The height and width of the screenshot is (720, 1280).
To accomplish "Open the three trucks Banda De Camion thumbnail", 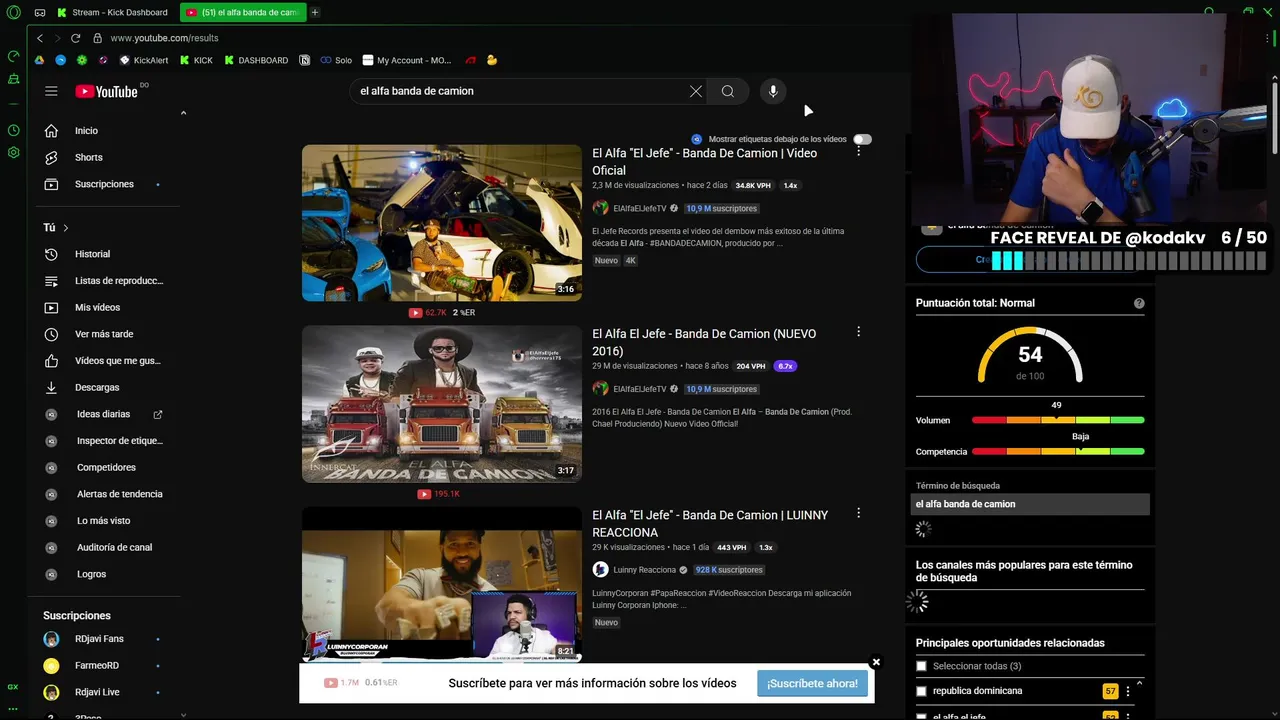I will pyautogui.click(x=442, y=404).
